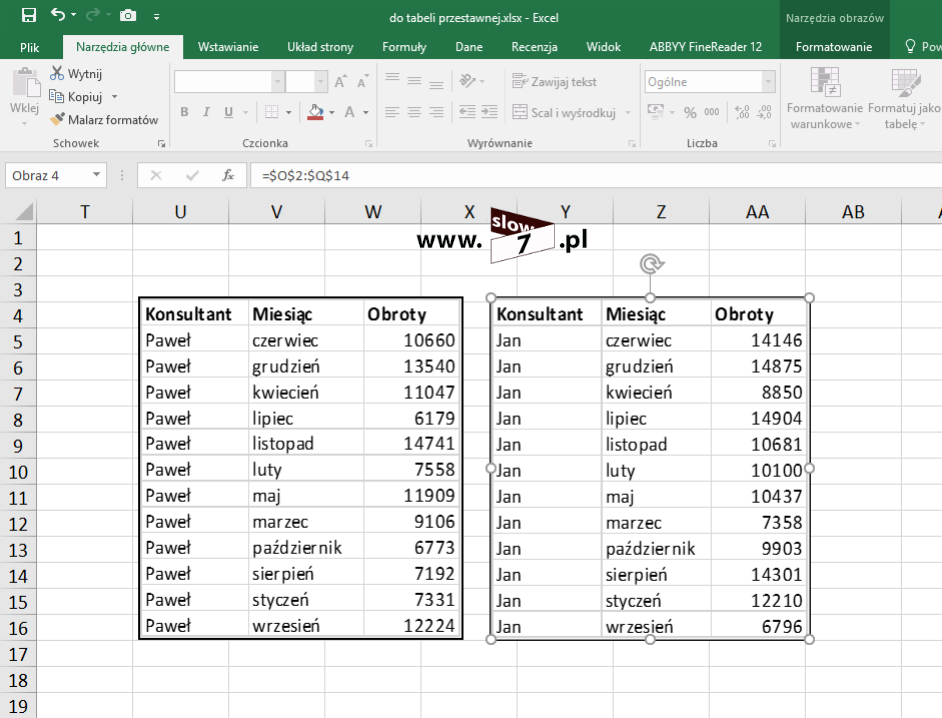Expand the Kopiuj dropdown arrow
Viewport: 942px width, 718px height.
(114, 97)
